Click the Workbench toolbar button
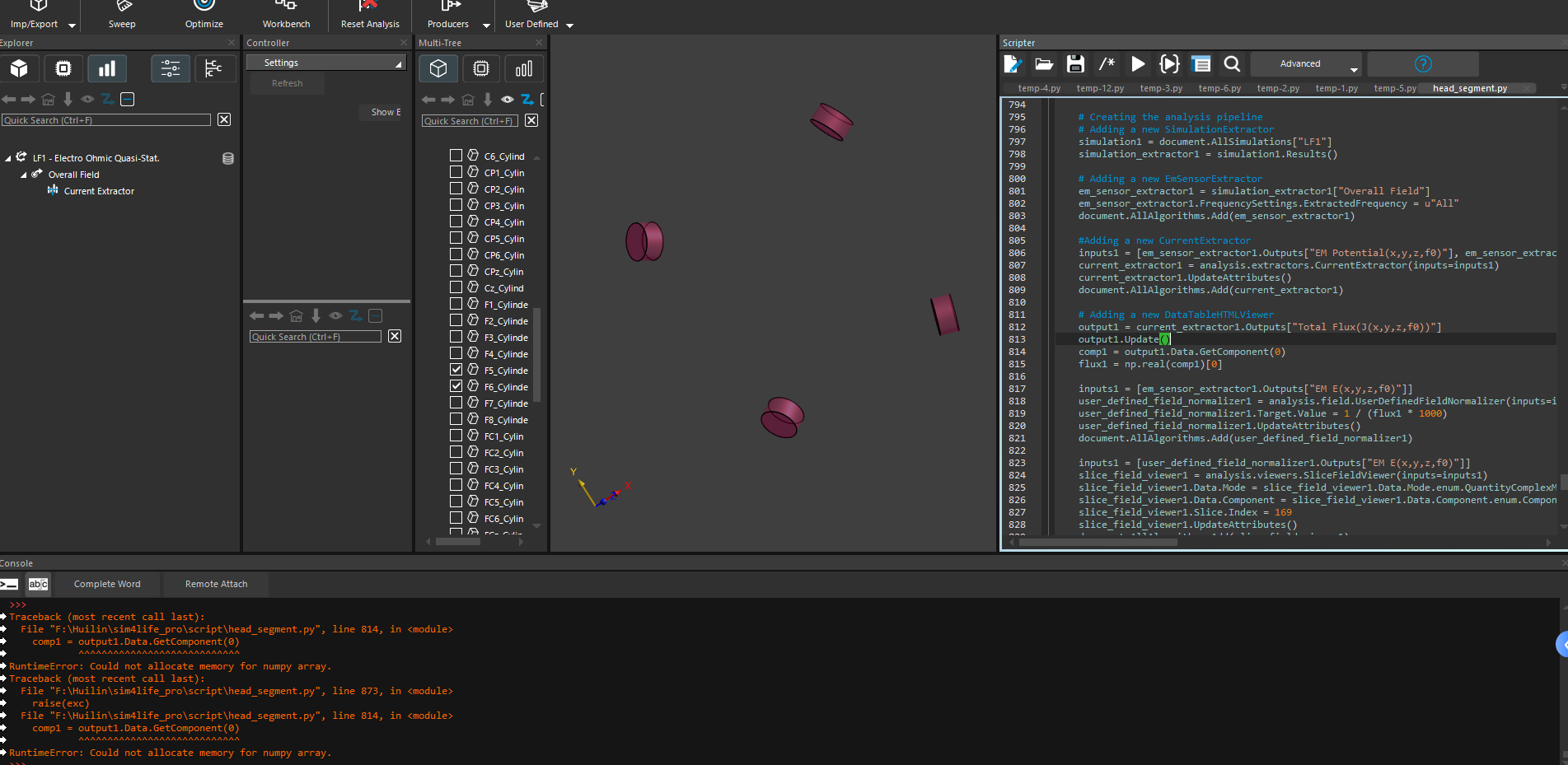This screenshot has height=765, width=1568. point(287,15)
